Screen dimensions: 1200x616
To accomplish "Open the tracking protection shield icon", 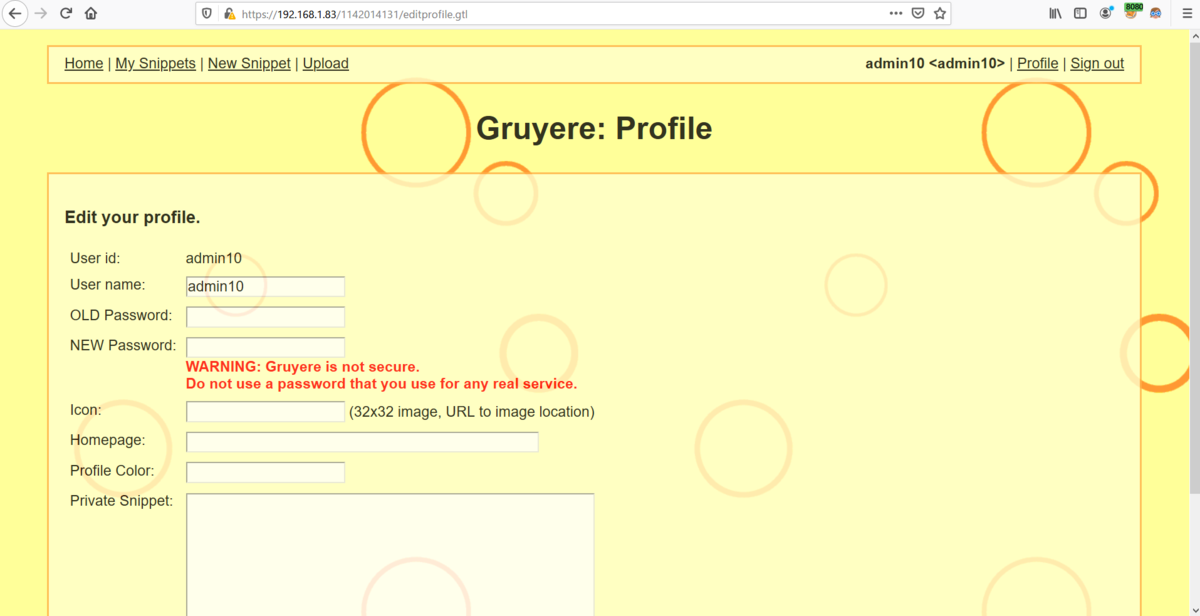I will [207, 14].
